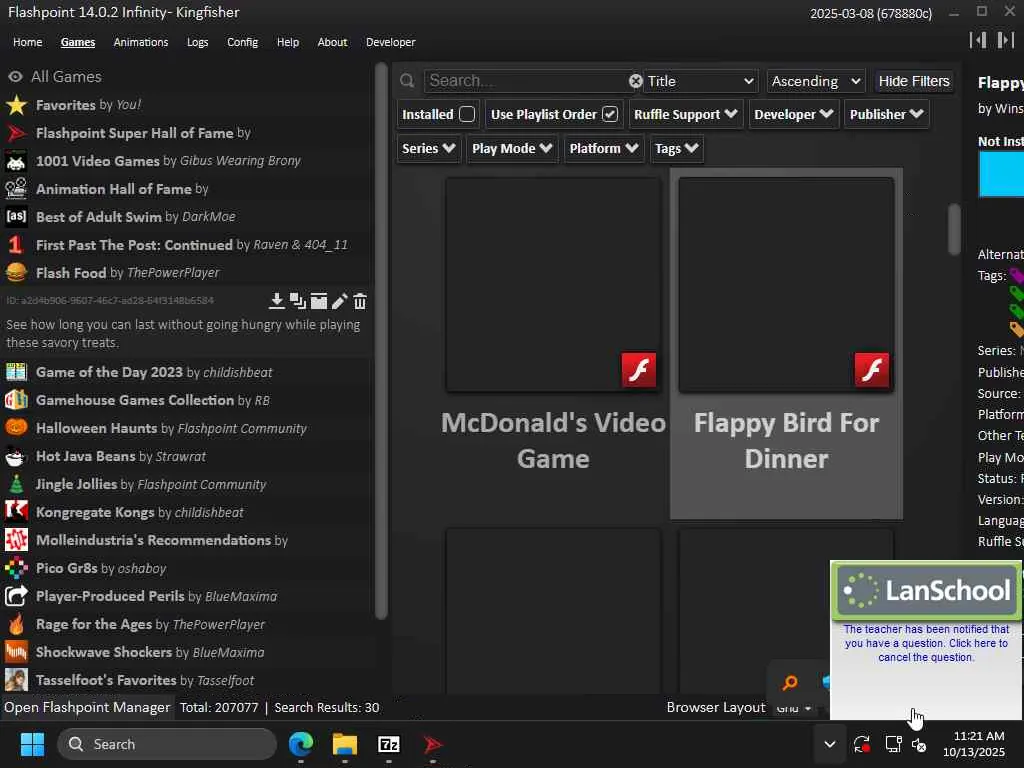Click the sync icon with red dot in tray
Screen dimensions: 1024x768
tap(861, 744)
